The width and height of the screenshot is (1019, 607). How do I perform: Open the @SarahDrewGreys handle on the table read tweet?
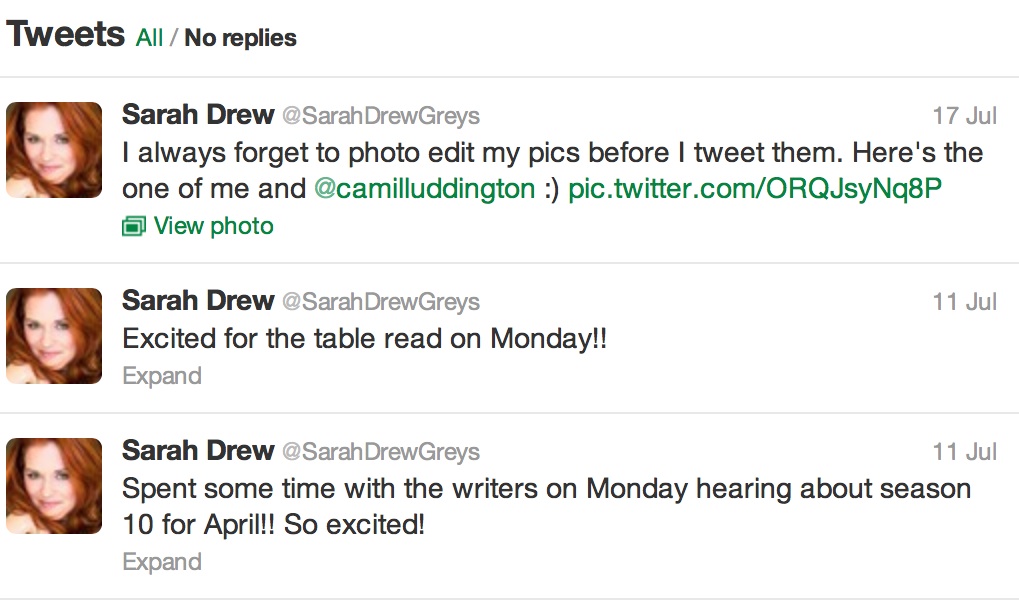pyautogui.click(x=381, y=302)
